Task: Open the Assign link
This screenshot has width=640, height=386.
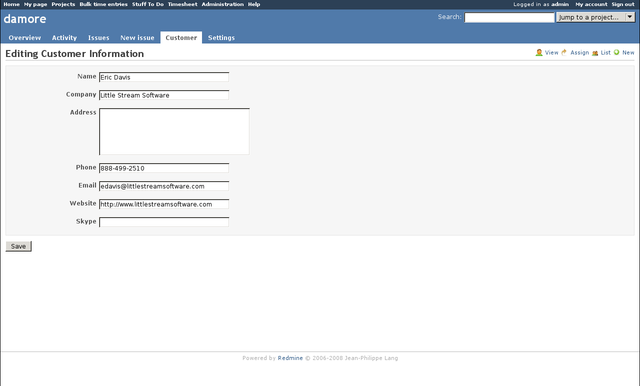Action: (x=580, y=53)
